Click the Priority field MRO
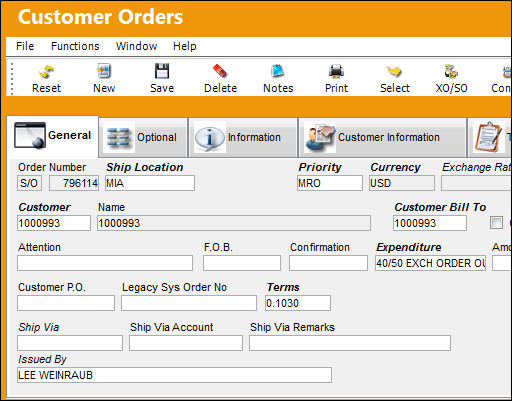 click(x=330, y=183)
